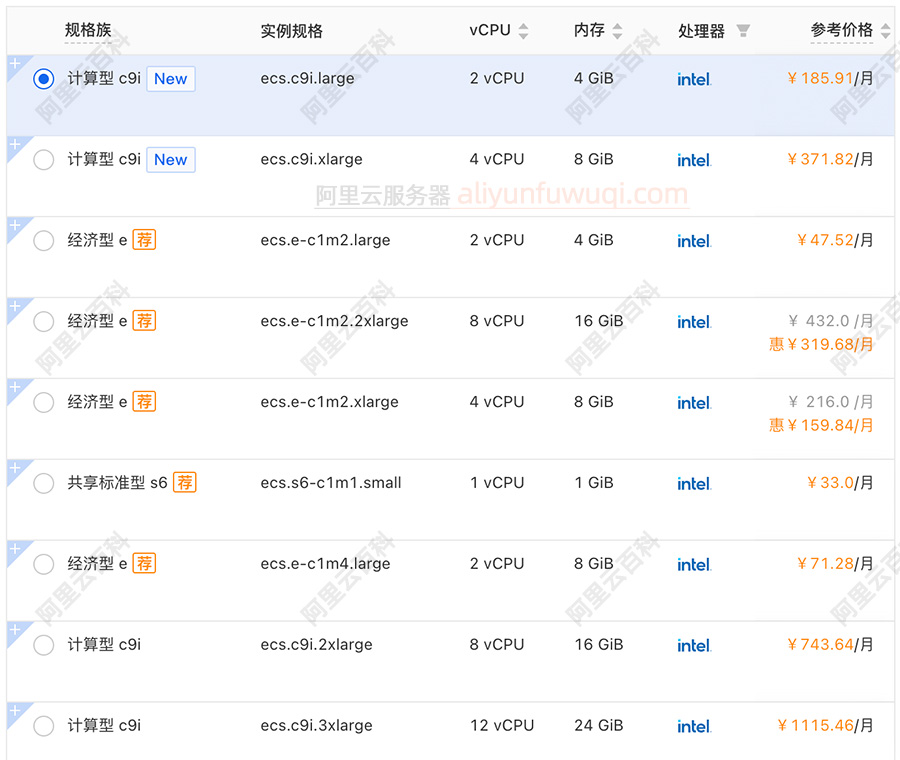The image size is (900, 760).
Task: Click the discounted price ¥319.68/月
Action: pyautogui.click(x=821, y=344)
